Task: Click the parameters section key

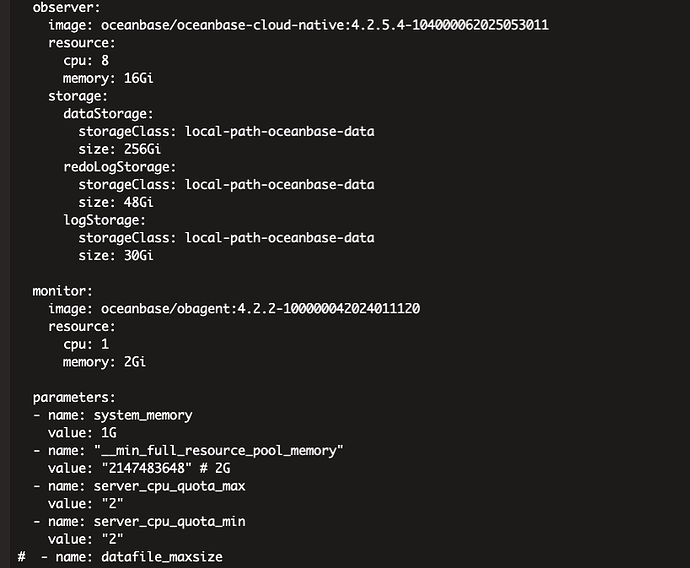Action: pos(74,398)
